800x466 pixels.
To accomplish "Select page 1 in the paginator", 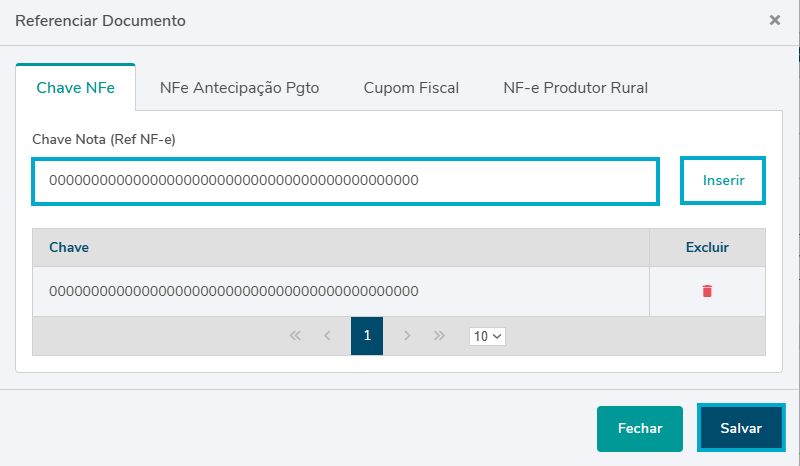I will point(367,336).
